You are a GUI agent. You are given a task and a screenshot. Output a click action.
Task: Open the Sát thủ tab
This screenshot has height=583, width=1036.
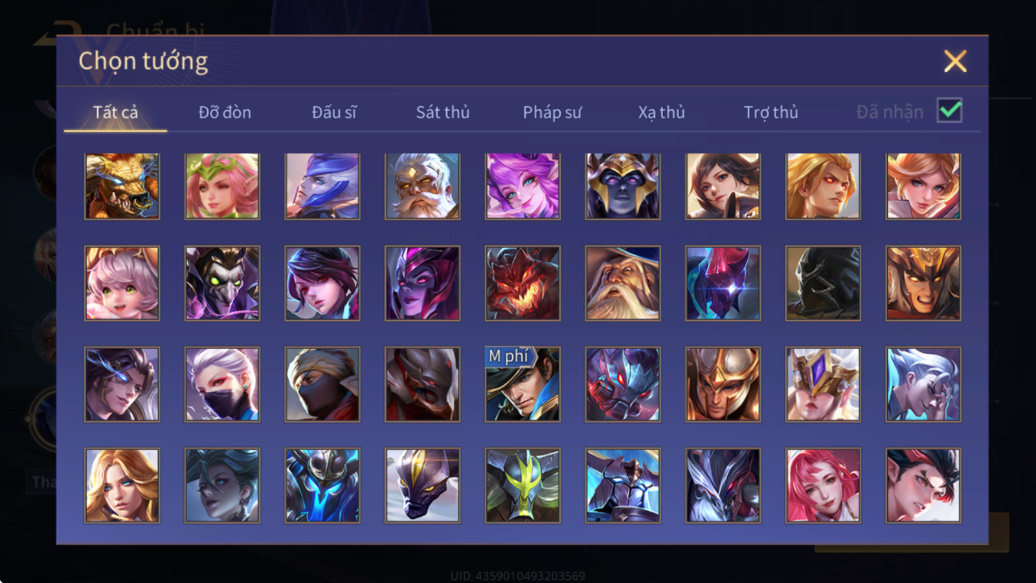point(443,112)
